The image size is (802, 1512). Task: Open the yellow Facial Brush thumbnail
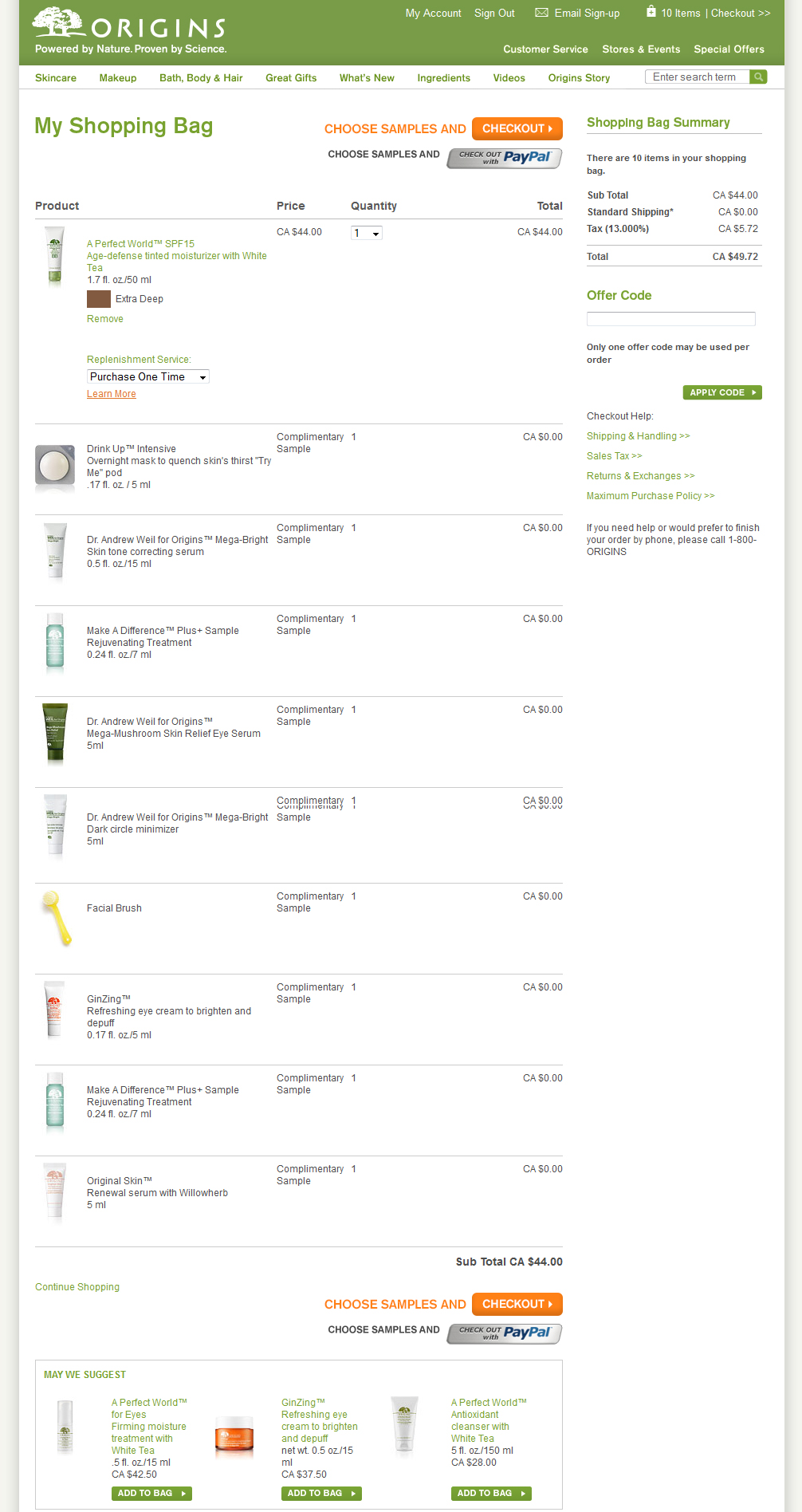point(57,918)
